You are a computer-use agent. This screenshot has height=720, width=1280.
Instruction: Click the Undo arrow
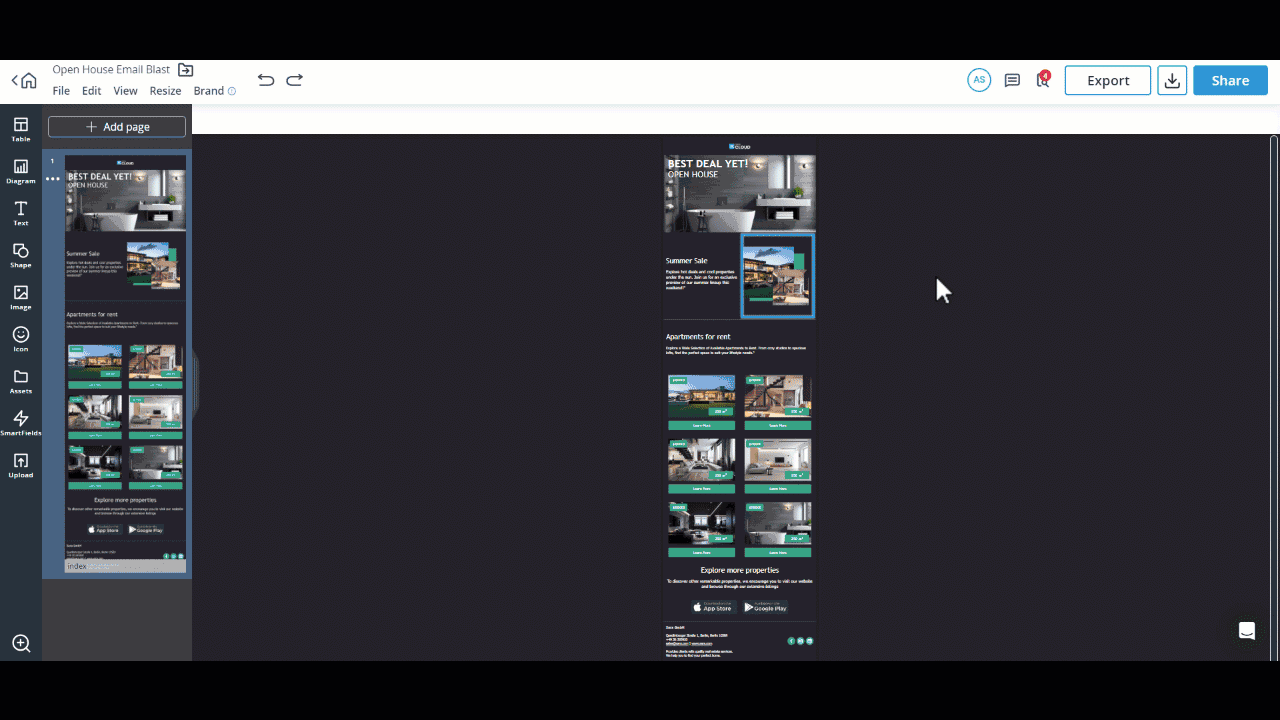pyautogui.click(x=265, y=80)
